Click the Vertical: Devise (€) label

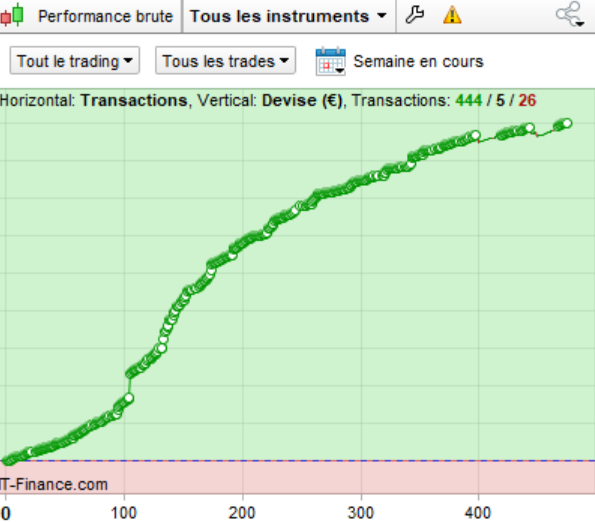pos(270,101)
